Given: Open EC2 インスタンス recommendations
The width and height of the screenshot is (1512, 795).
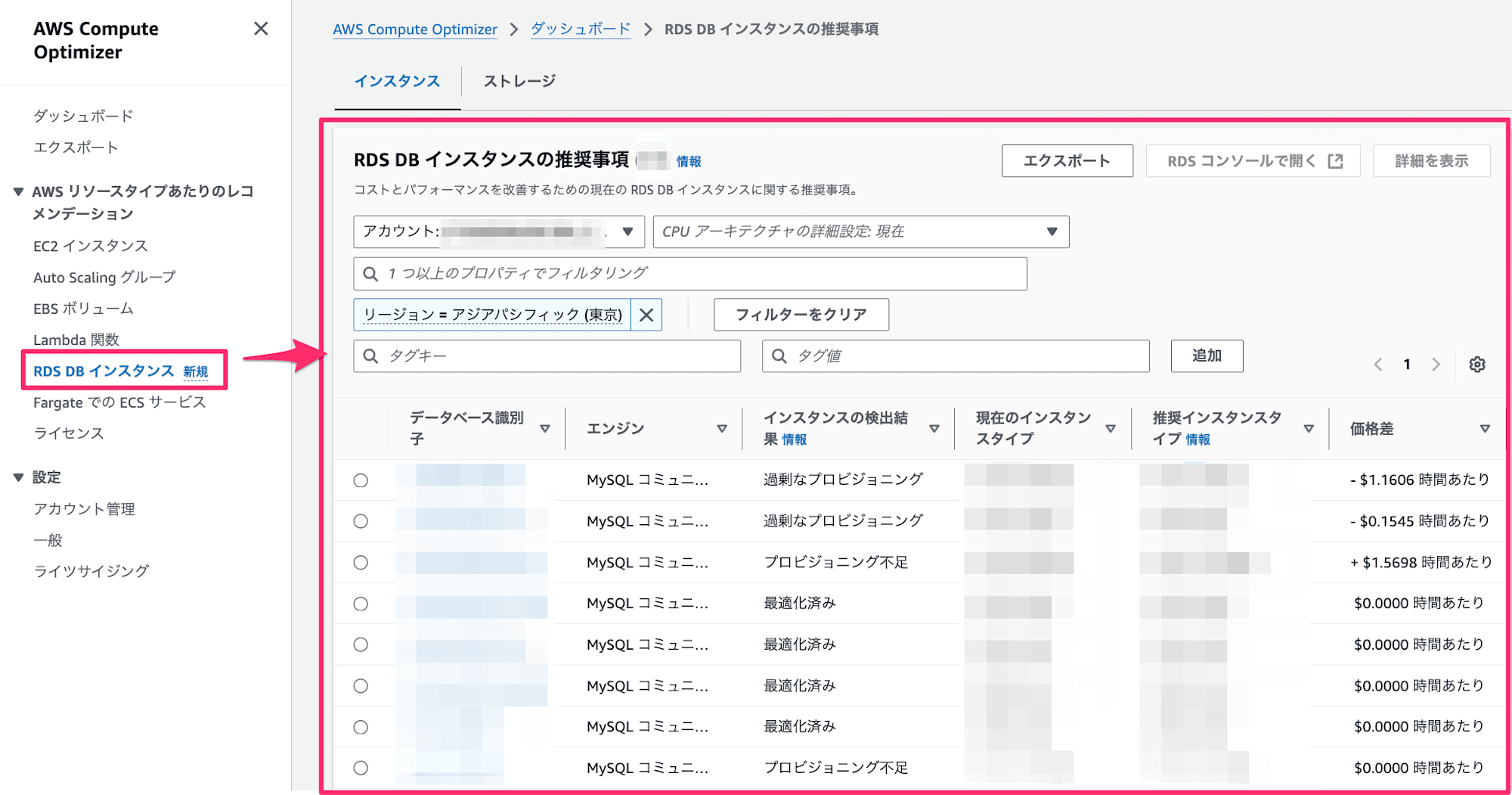Looking at the screenshot, I should pos(91,246).
